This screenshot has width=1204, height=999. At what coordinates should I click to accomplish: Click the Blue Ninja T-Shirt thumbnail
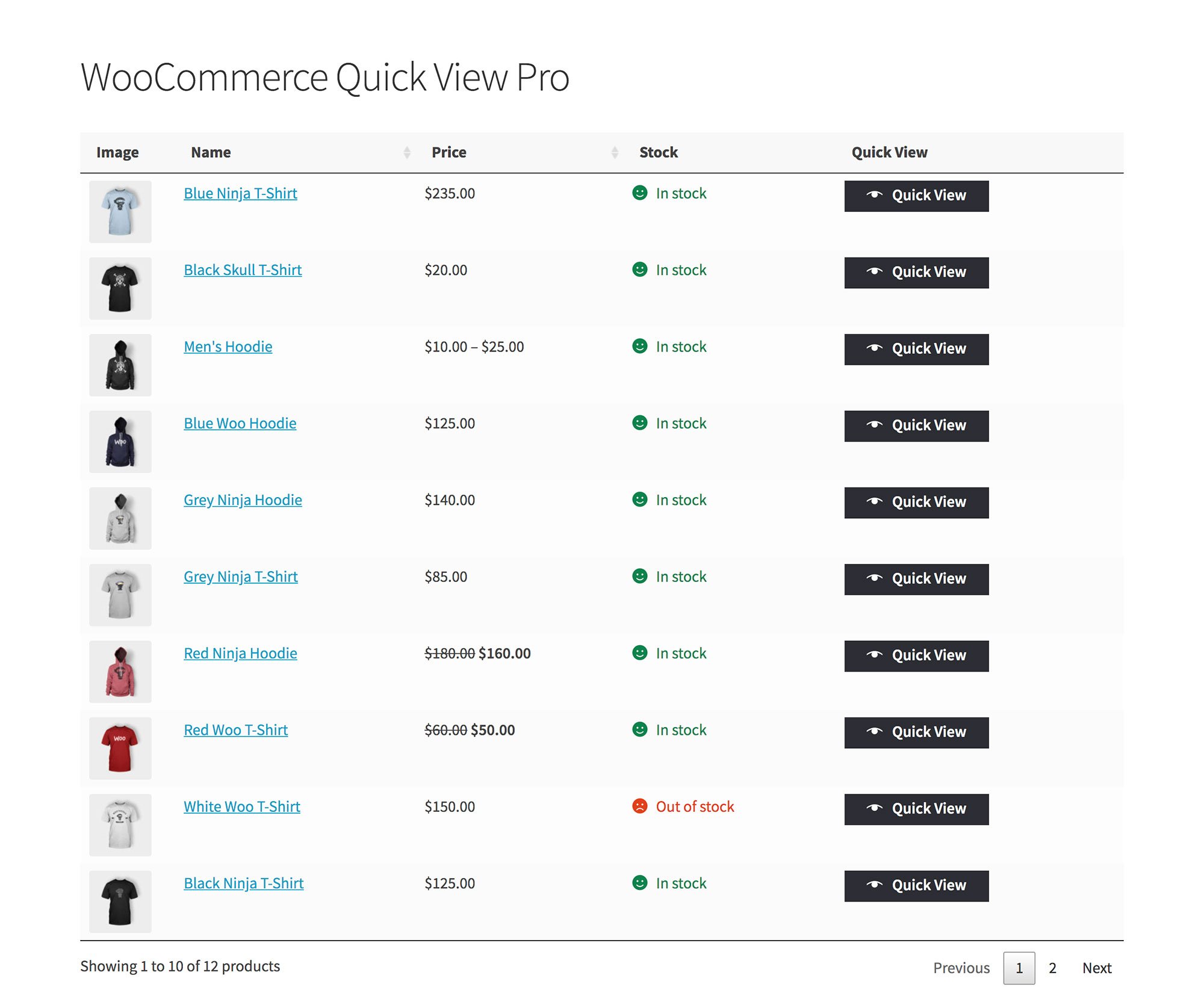tap(120, 211)
